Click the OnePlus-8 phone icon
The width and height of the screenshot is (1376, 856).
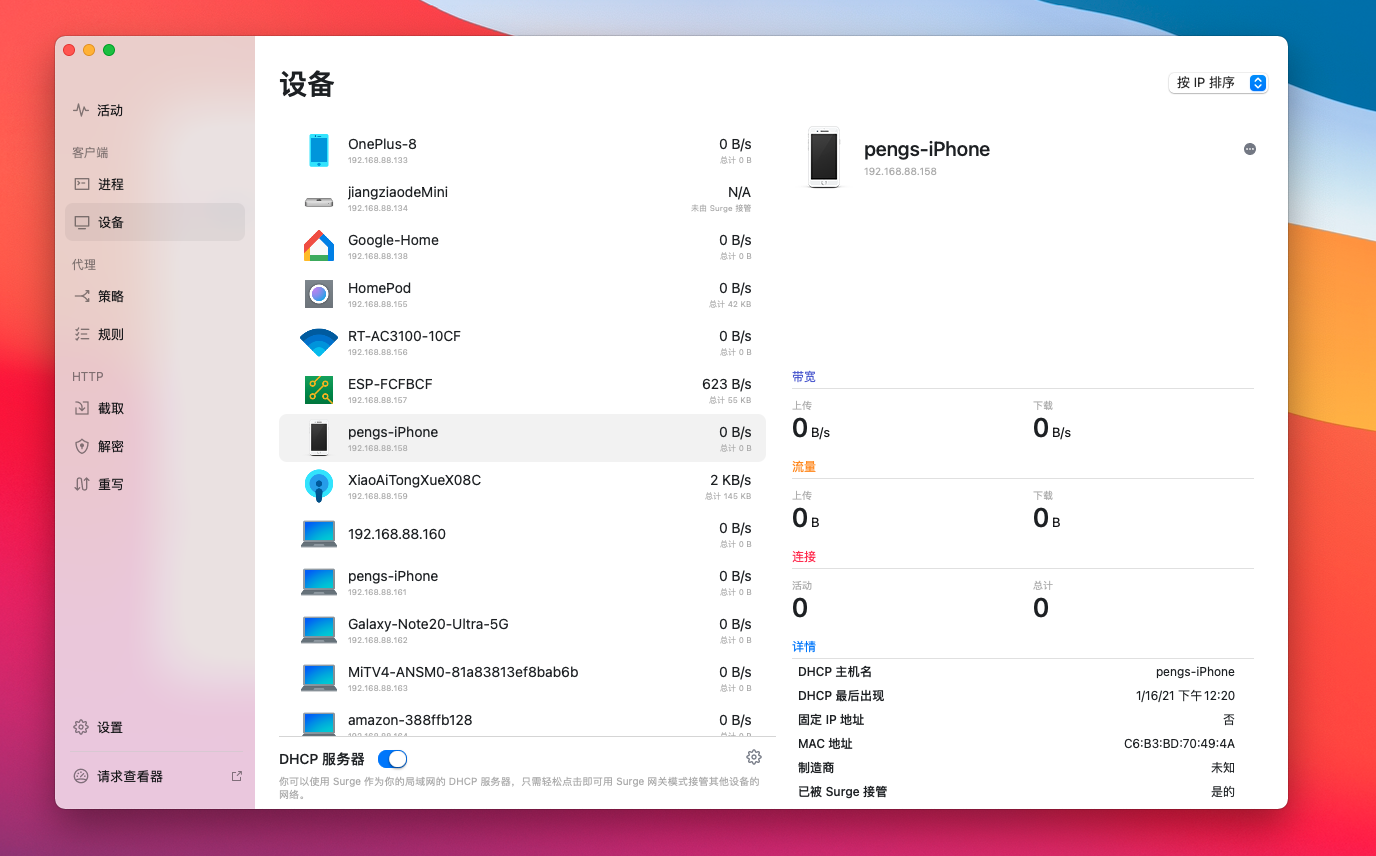coord(318,150)
